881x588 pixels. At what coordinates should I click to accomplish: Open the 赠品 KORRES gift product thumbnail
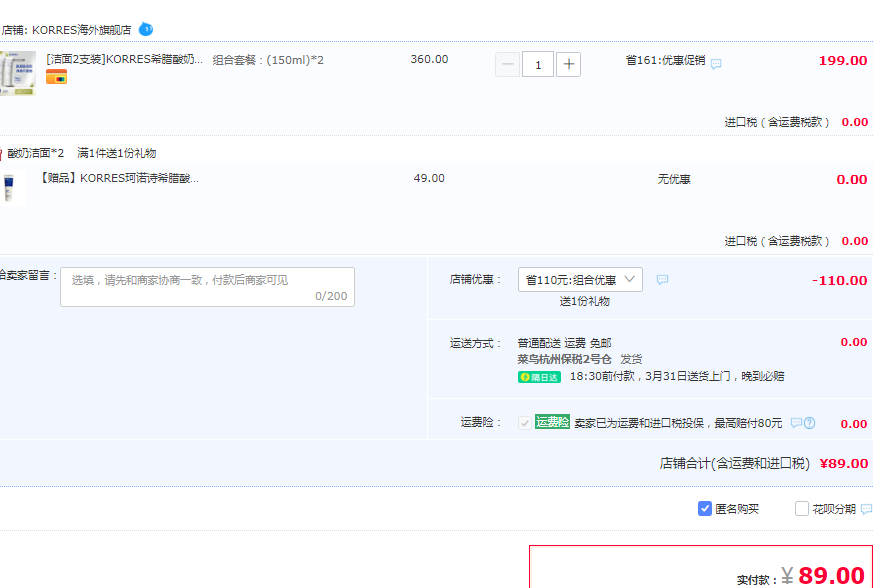[x=11, y=188]
